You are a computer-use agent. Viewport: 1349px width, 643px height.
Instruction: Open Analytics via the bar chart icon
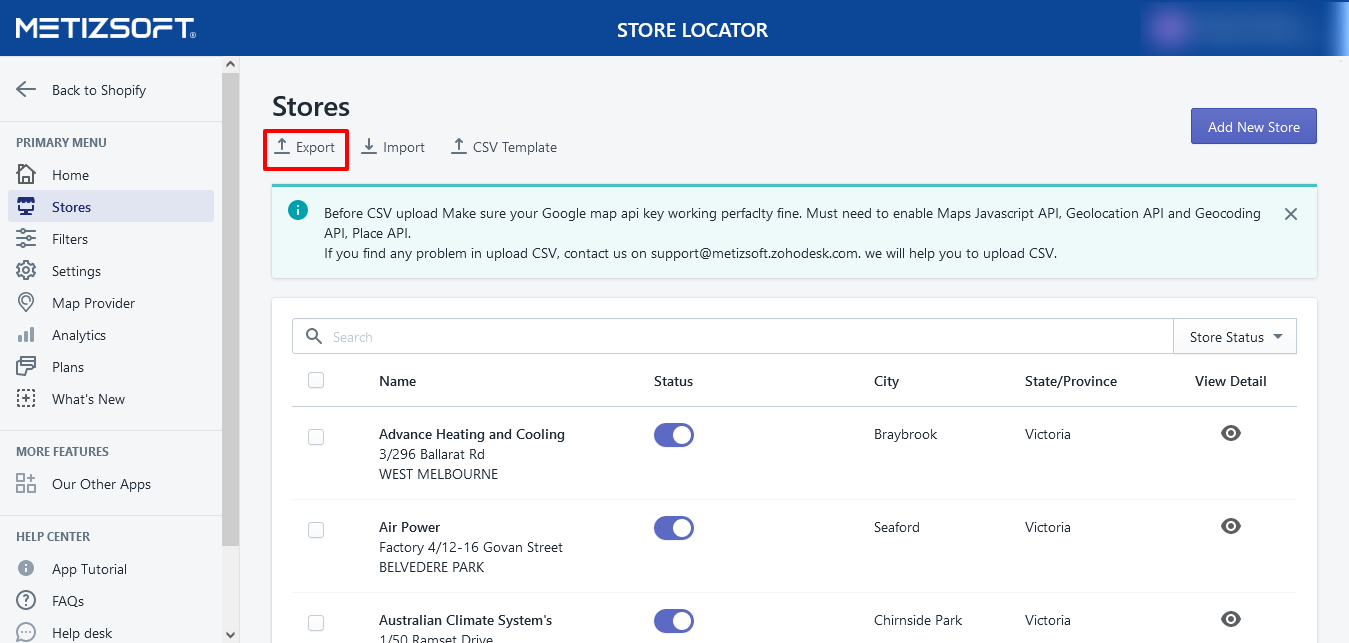(x=26, y=335)
